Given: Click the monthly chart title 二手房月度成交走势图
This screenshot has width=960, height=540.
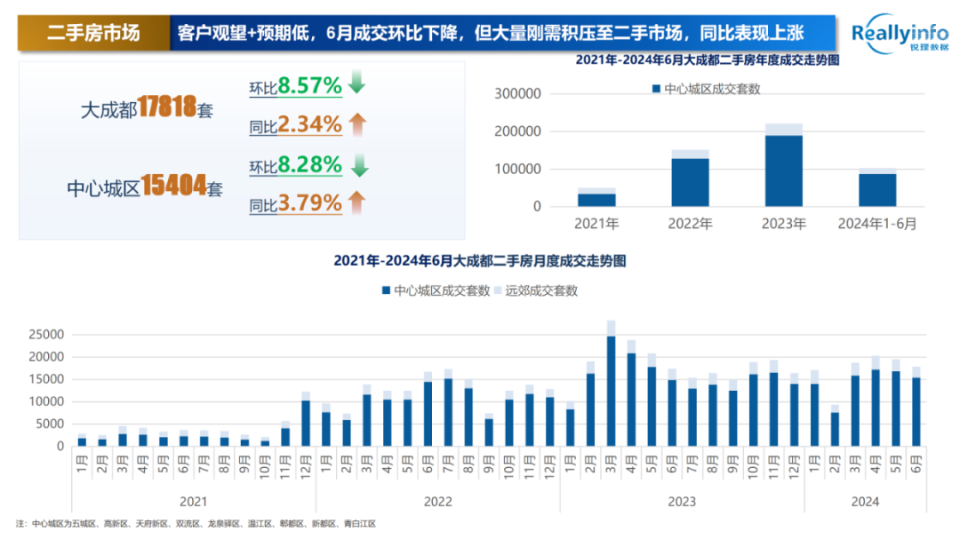Looking at the screenshot, I should (x=479, y=261).
